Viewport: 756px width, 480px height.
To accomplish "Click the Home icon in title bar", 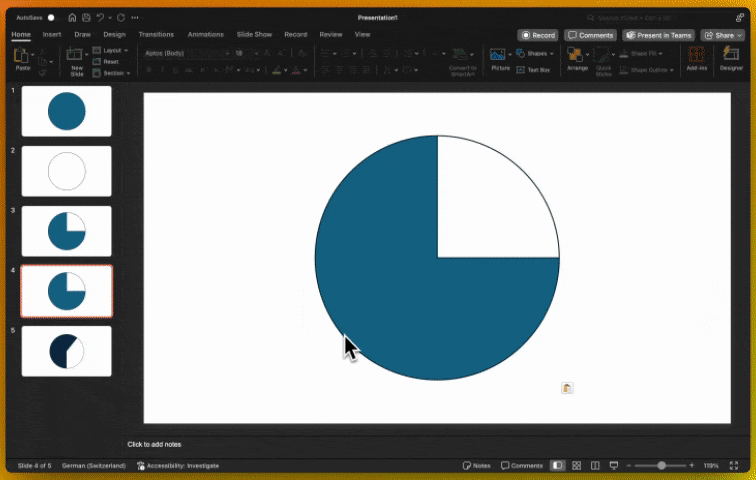I will 72,18.
